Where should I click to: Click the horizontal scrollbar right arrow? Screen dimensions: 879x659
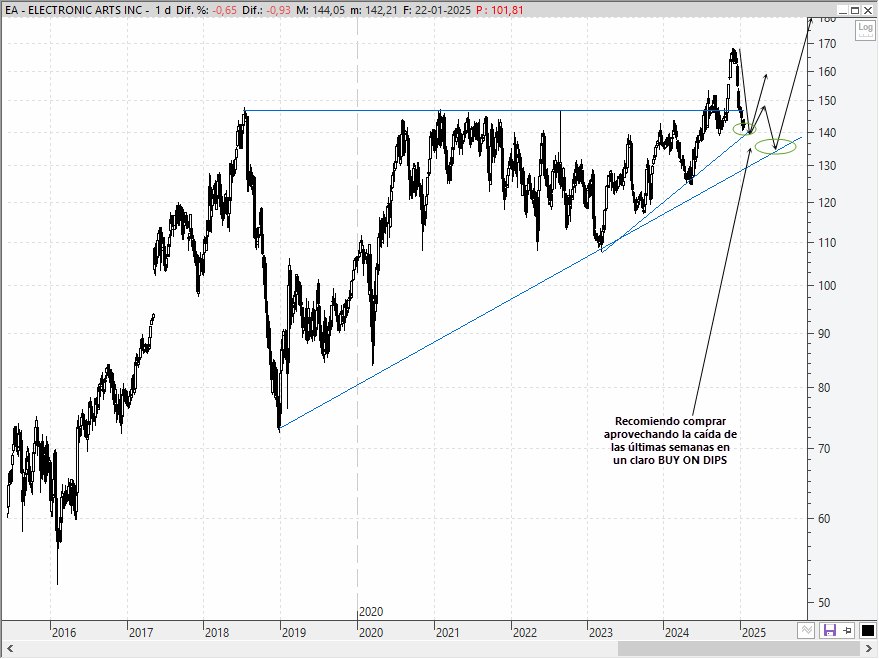(x=869, y=649)
